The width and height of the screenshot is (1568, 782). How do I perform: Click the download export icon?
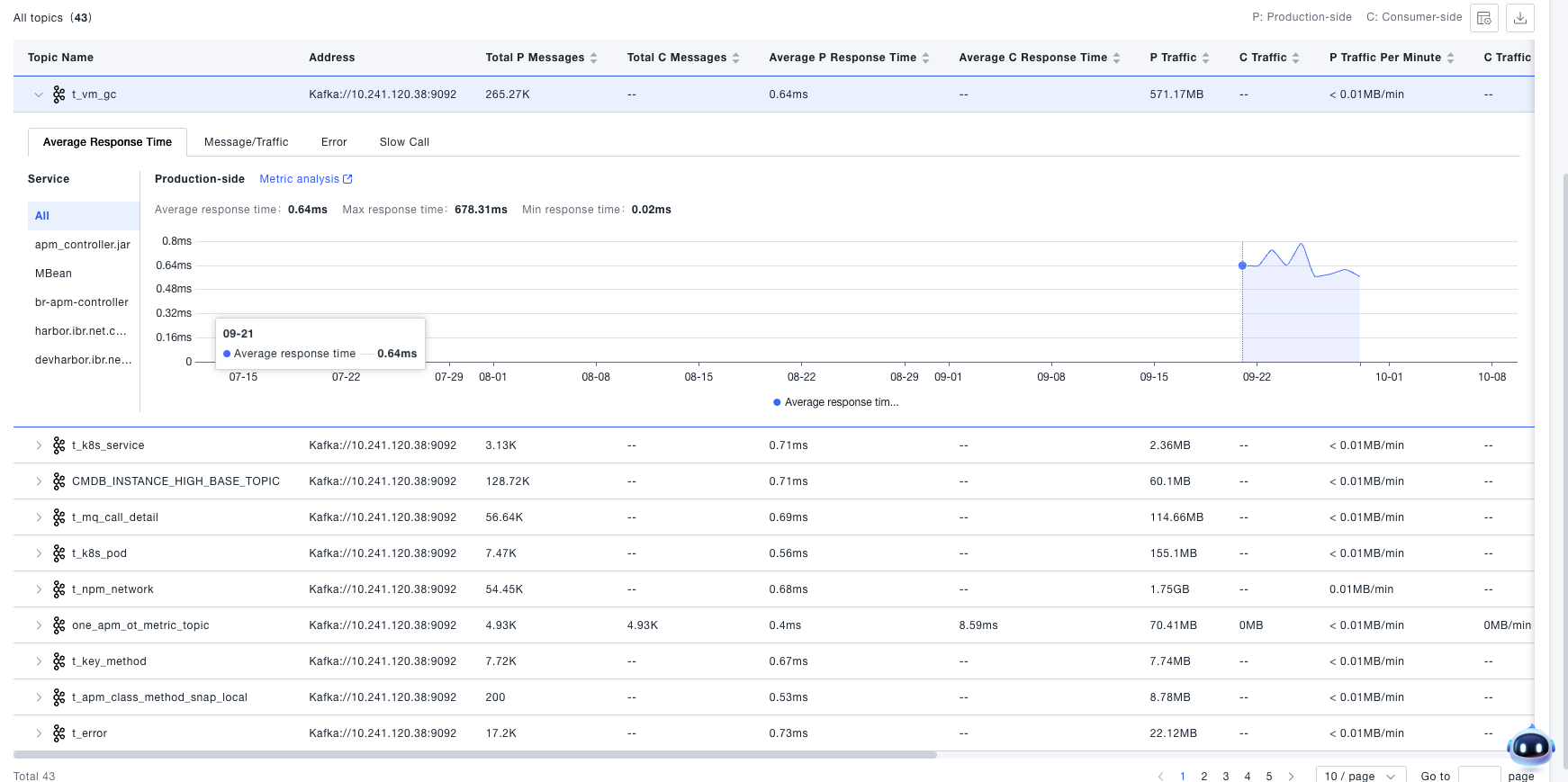(x=1520, y=18)
